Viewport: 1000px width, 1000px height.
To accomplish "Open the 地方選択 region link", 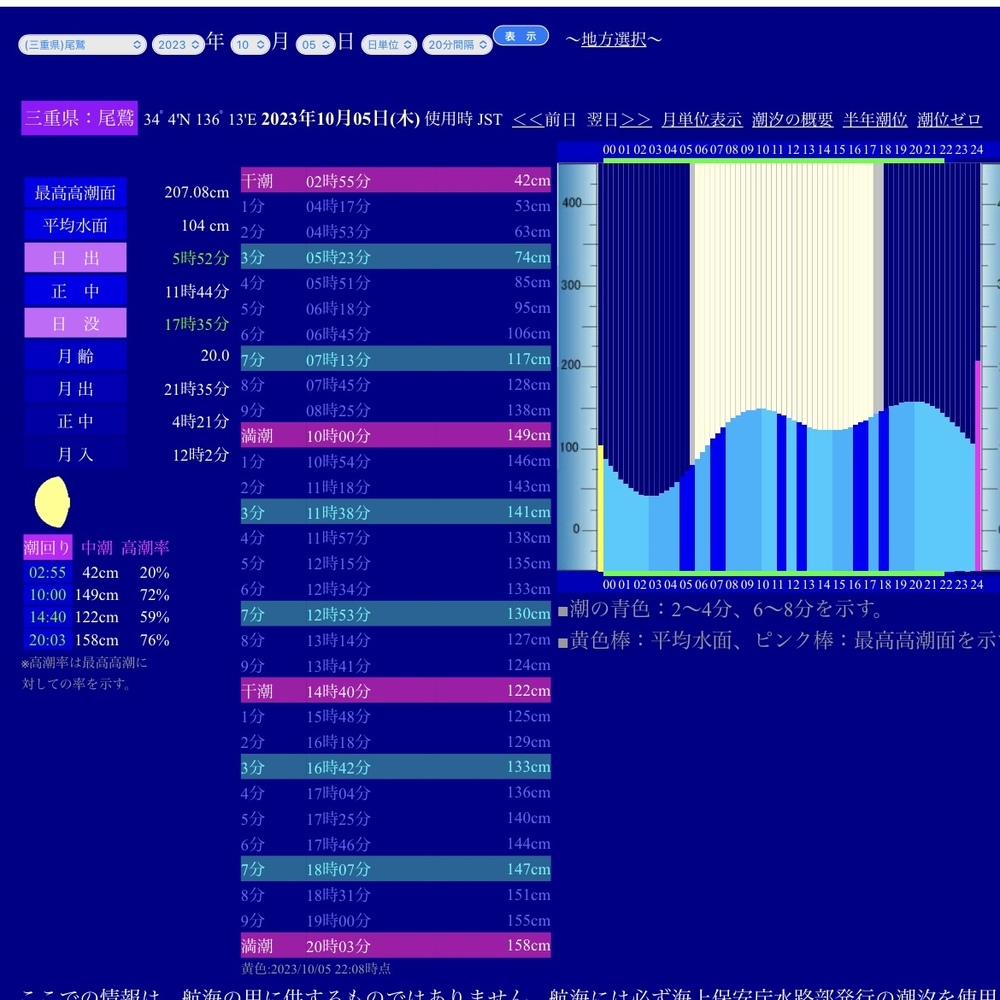I will [613, 40].
